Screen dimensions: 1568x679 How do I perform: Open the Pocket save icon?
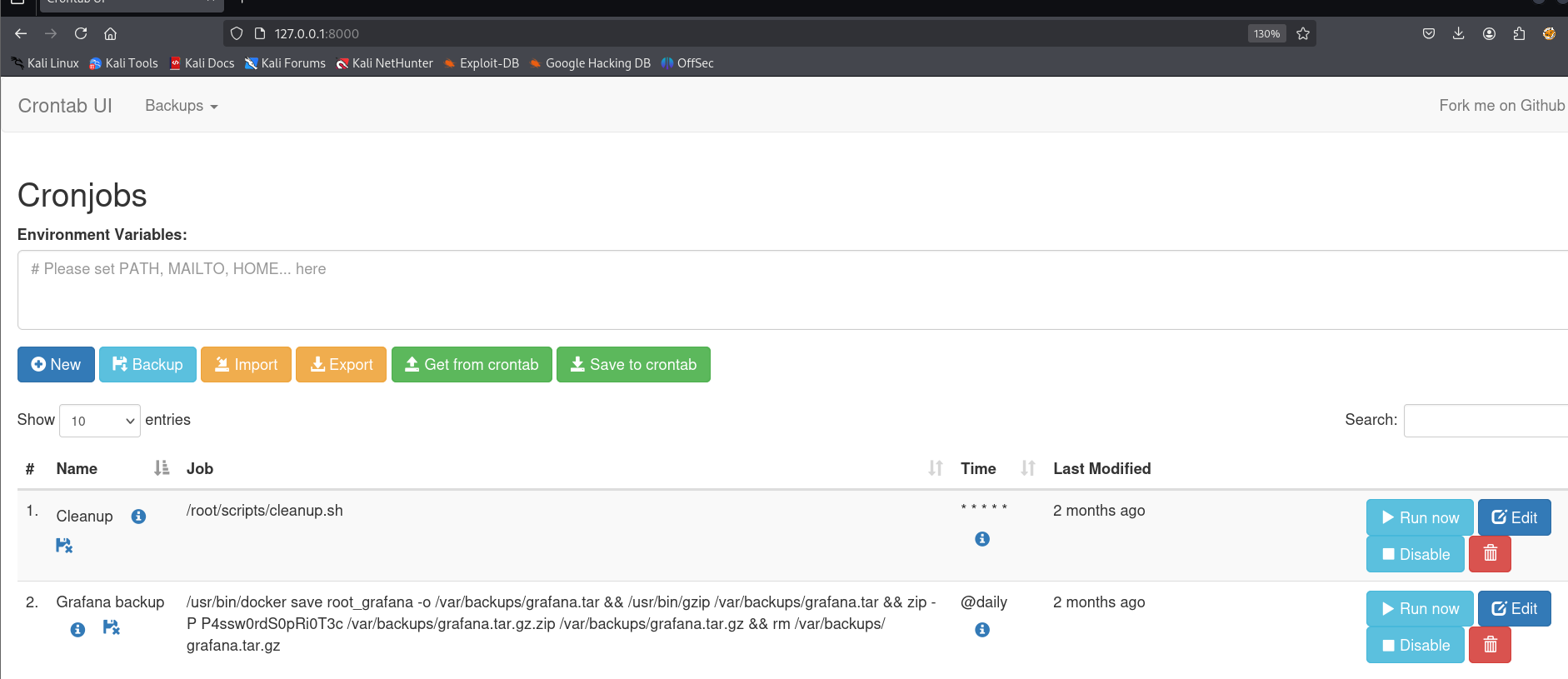click(x=1429, y=33)
